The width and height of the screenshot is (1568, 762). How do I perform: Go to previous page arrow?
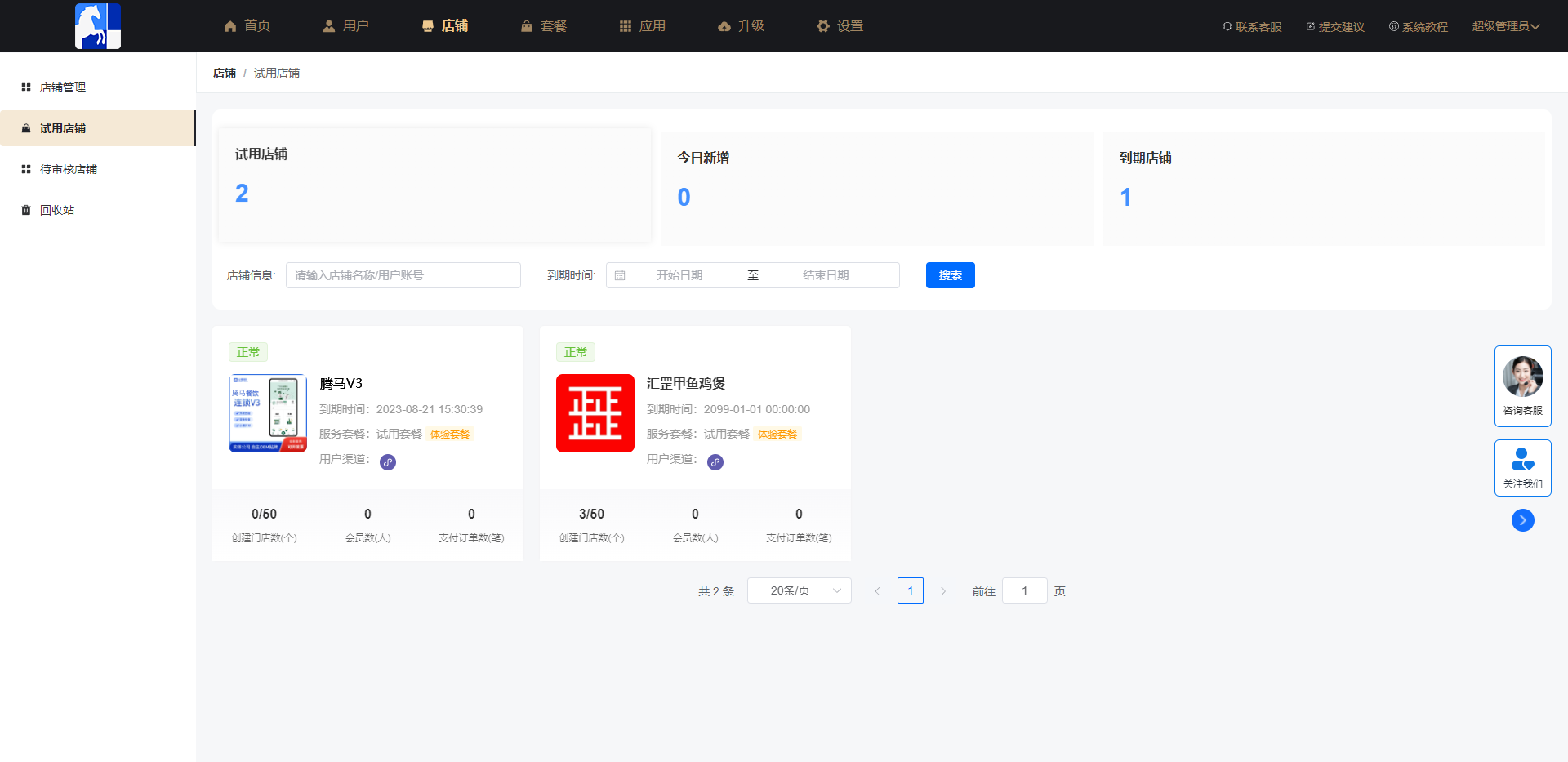[x=878, y=590]
